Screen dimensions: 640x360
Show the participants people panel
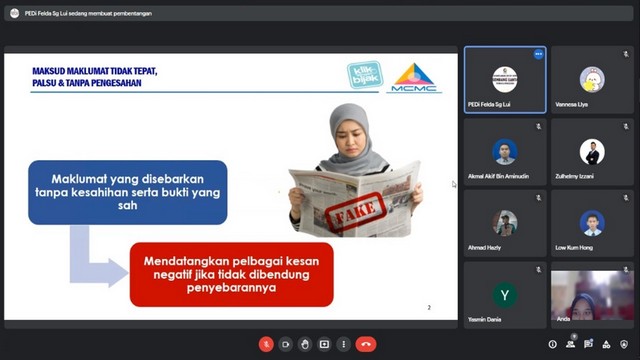tap(571, 344)
